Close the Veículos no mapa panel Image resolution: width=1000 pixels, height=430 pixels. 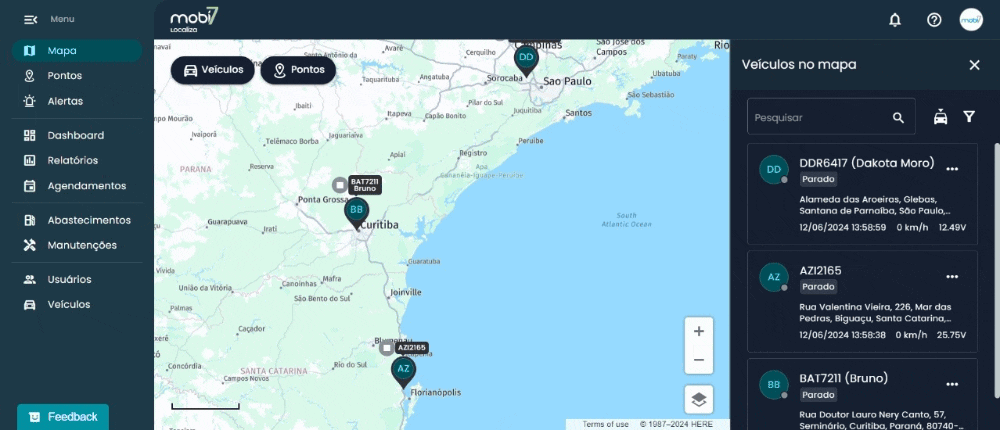point(974,64)
